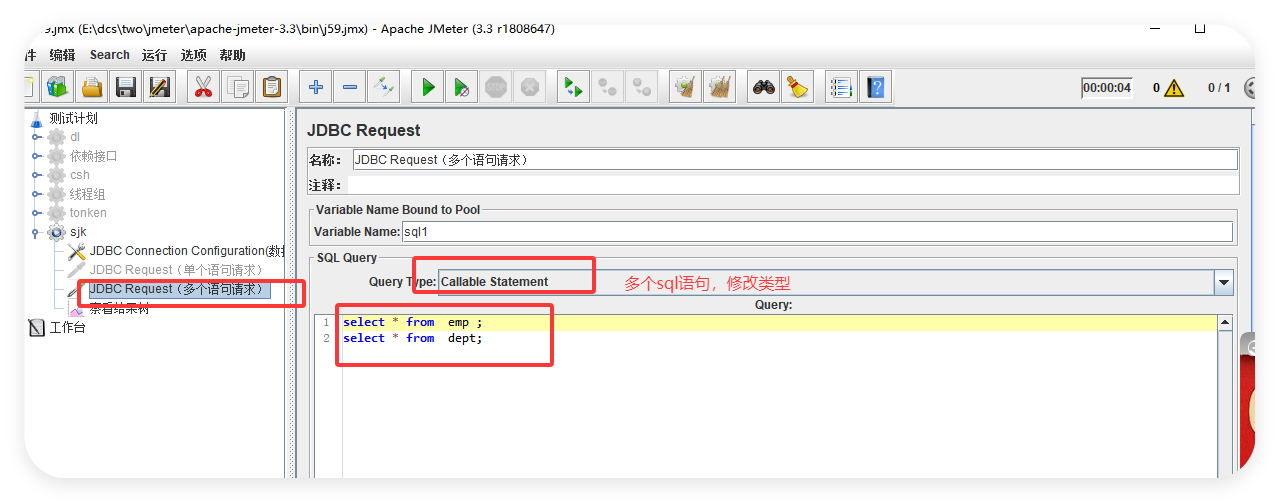
Task: Start the test with the green play icon
Action: point(427,87)
